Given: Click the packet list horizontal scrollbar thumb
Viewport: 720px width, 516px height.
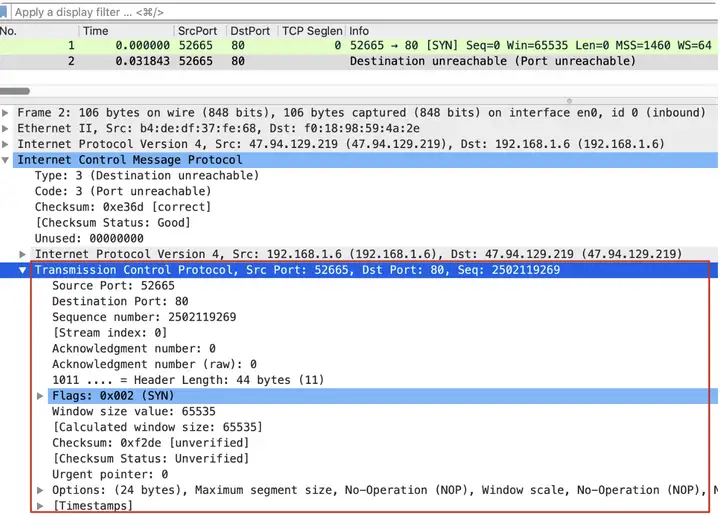Looking at the screenshot, I should tap(15, 91).
